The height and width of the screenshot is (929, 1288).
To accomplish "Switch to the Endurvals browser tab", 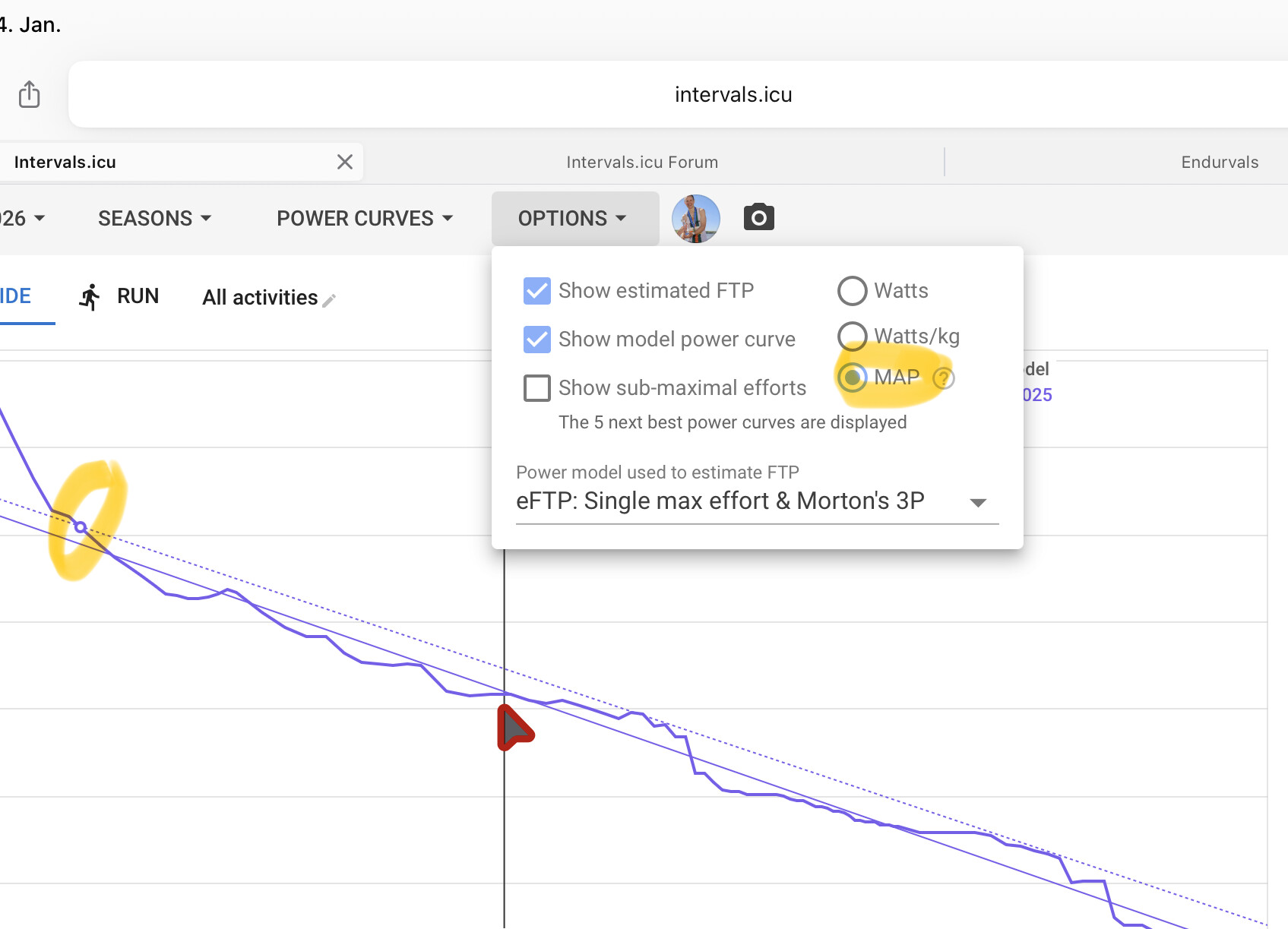I will tap(1219, 162).
